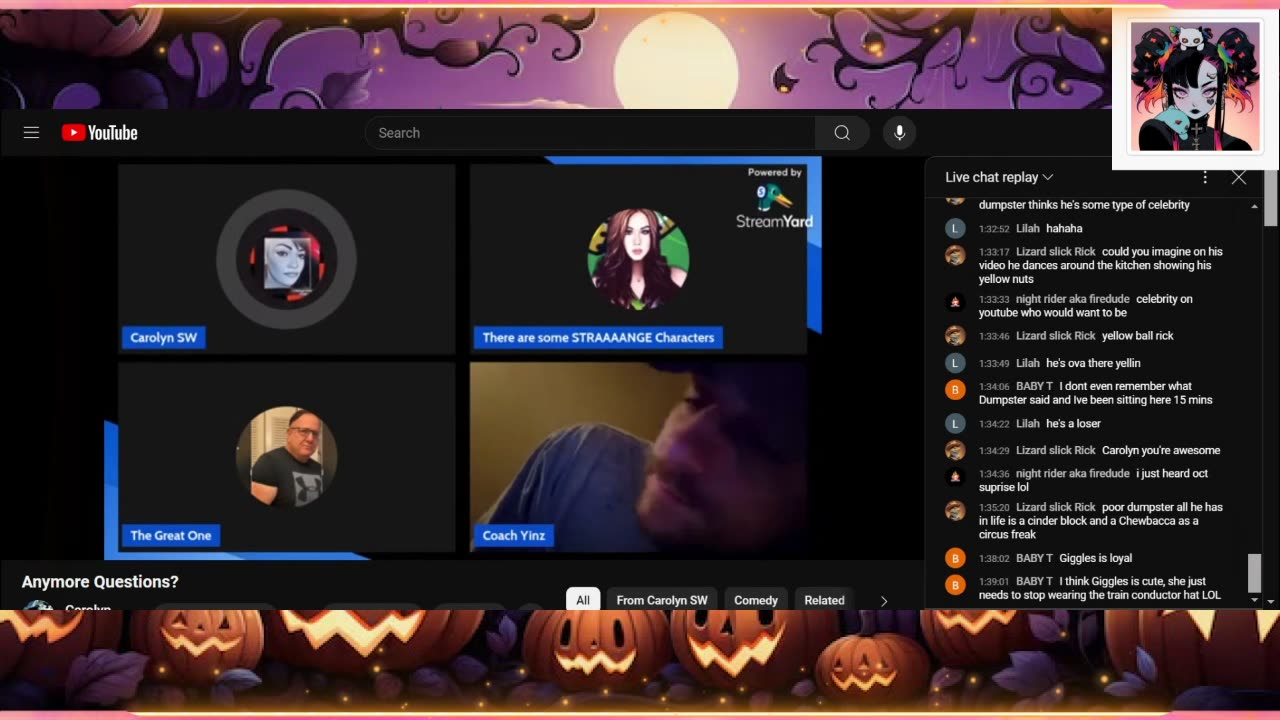Jump to chat timestamp 1:33:17
This screenshot has width=1280, height=720.
coord(994,252)
